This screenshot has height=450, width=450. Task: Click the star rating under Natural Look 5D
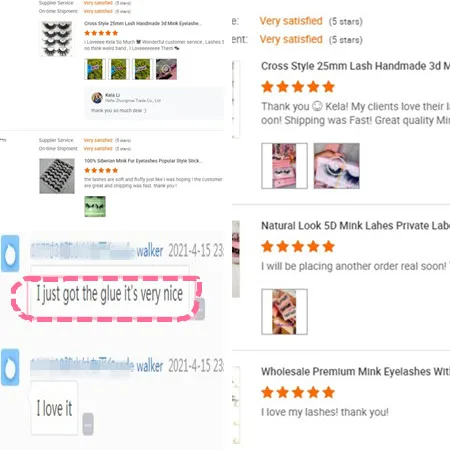click(298, 247)
